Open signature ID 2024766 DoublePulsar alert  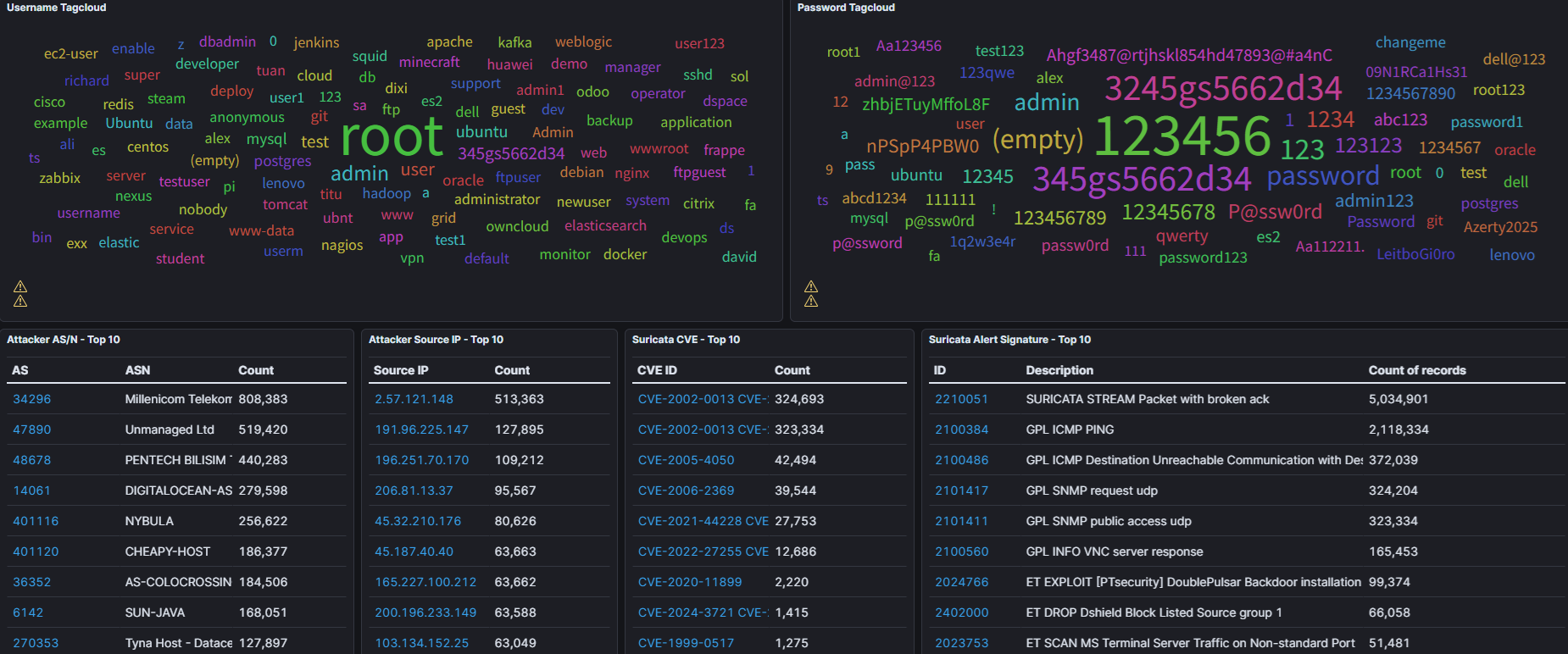pos(961,582)
